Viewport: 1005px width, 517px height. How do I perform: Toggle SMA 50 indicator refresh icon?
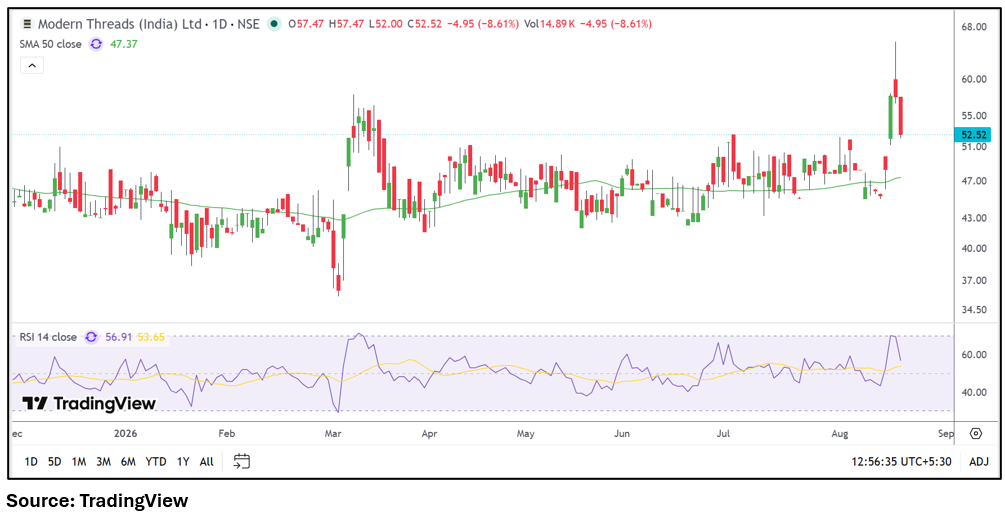point(96,44)
